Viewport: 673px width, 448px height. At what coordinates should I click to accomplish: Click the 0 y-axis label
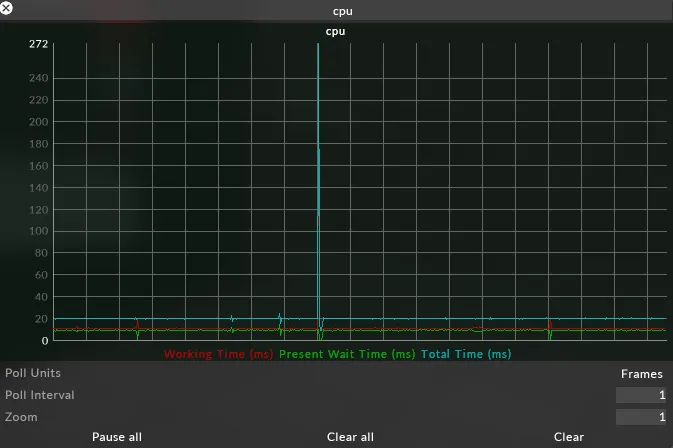(x=45, y=341)
